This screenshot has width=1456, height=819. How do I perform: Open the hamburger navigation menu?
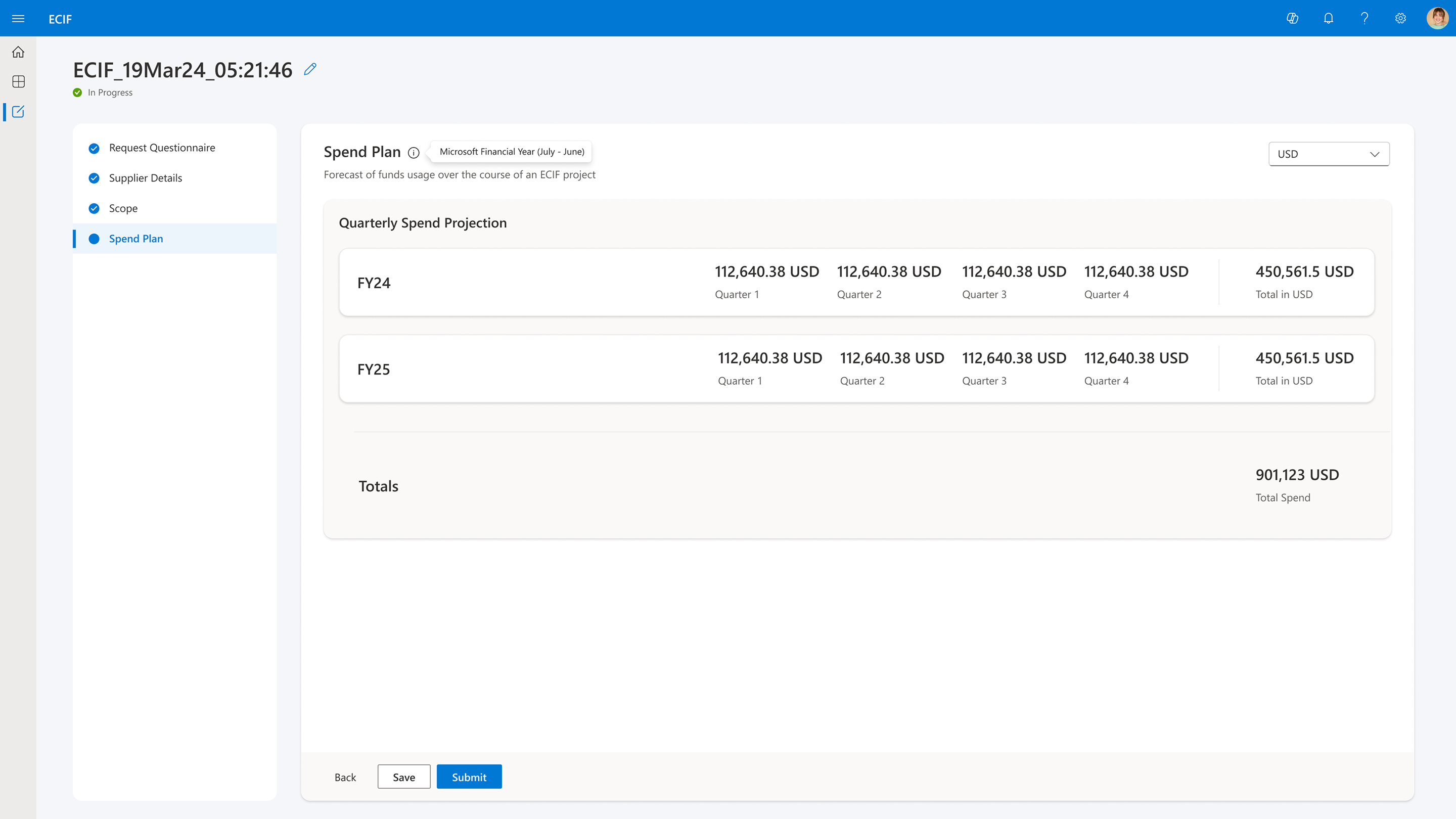coord(18,19)
